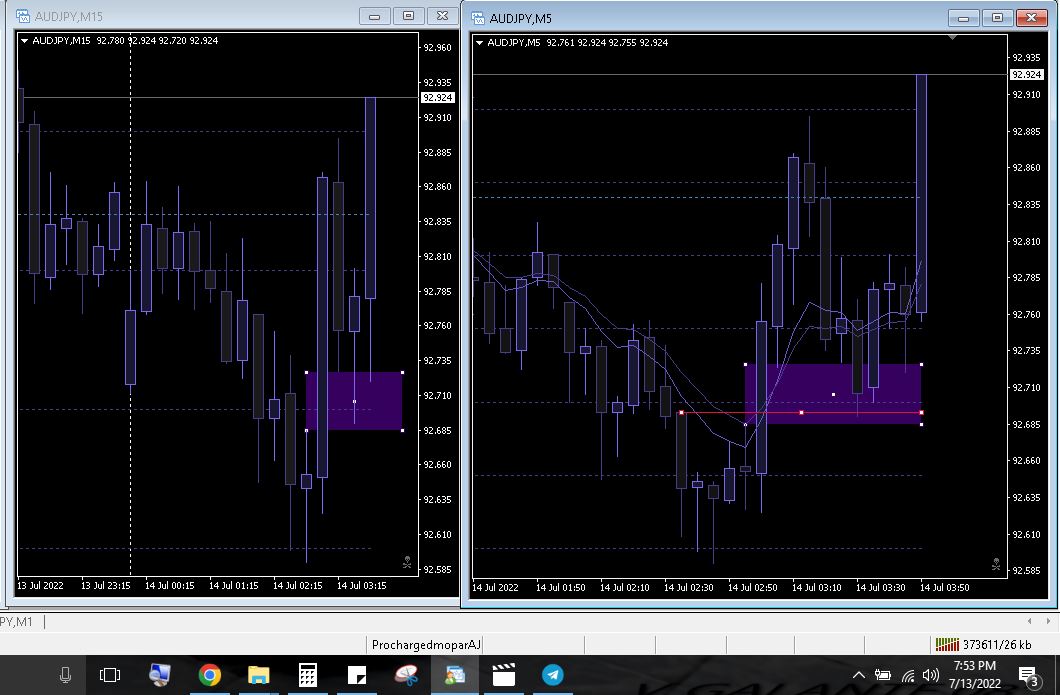
Task: Click the Movies clapperboard taskbar icon
Action: 503,675
